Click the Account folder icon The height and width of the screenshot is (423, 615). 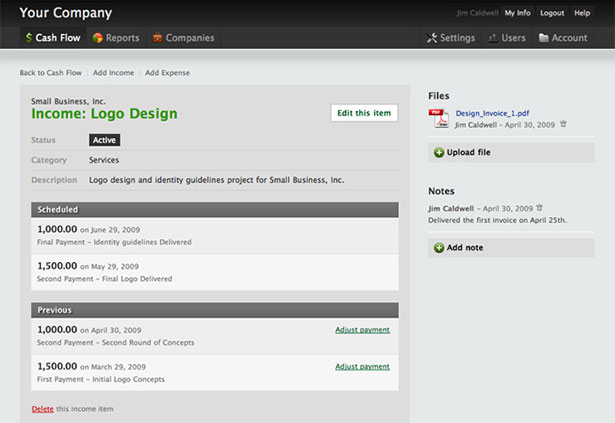(x=543, y=38)
